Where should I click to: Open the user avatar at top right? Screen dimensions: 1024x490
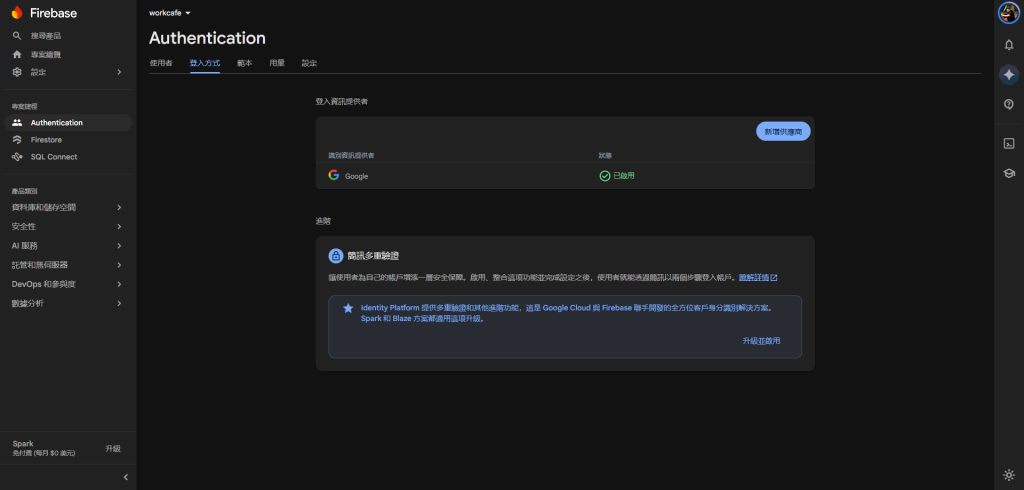point(1008,13)
